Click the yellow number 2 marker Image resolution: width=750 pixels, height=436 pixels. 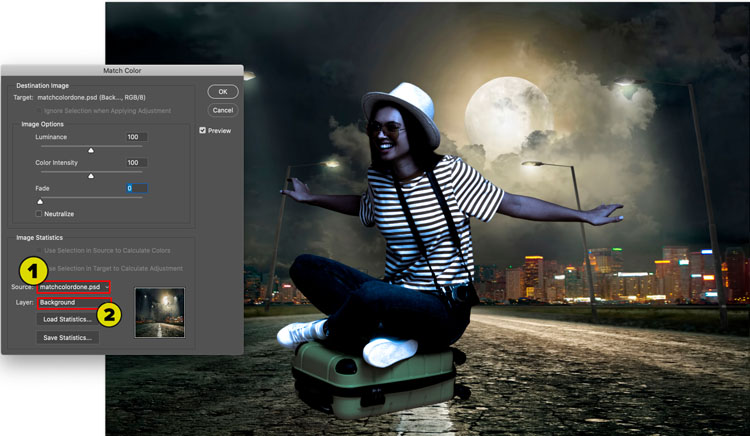coord(110,313)
